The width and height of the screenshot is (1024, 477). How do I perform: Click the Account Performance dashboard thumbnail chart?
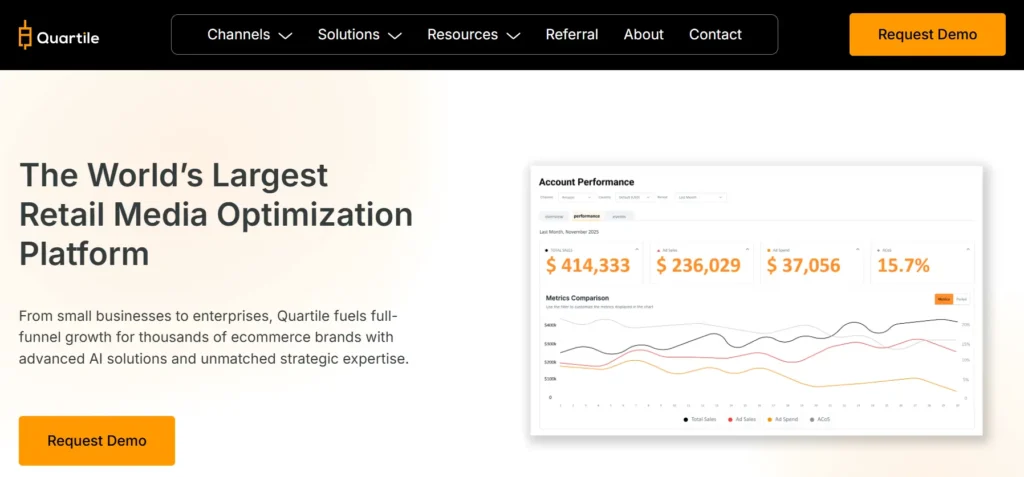click(756, 301)
